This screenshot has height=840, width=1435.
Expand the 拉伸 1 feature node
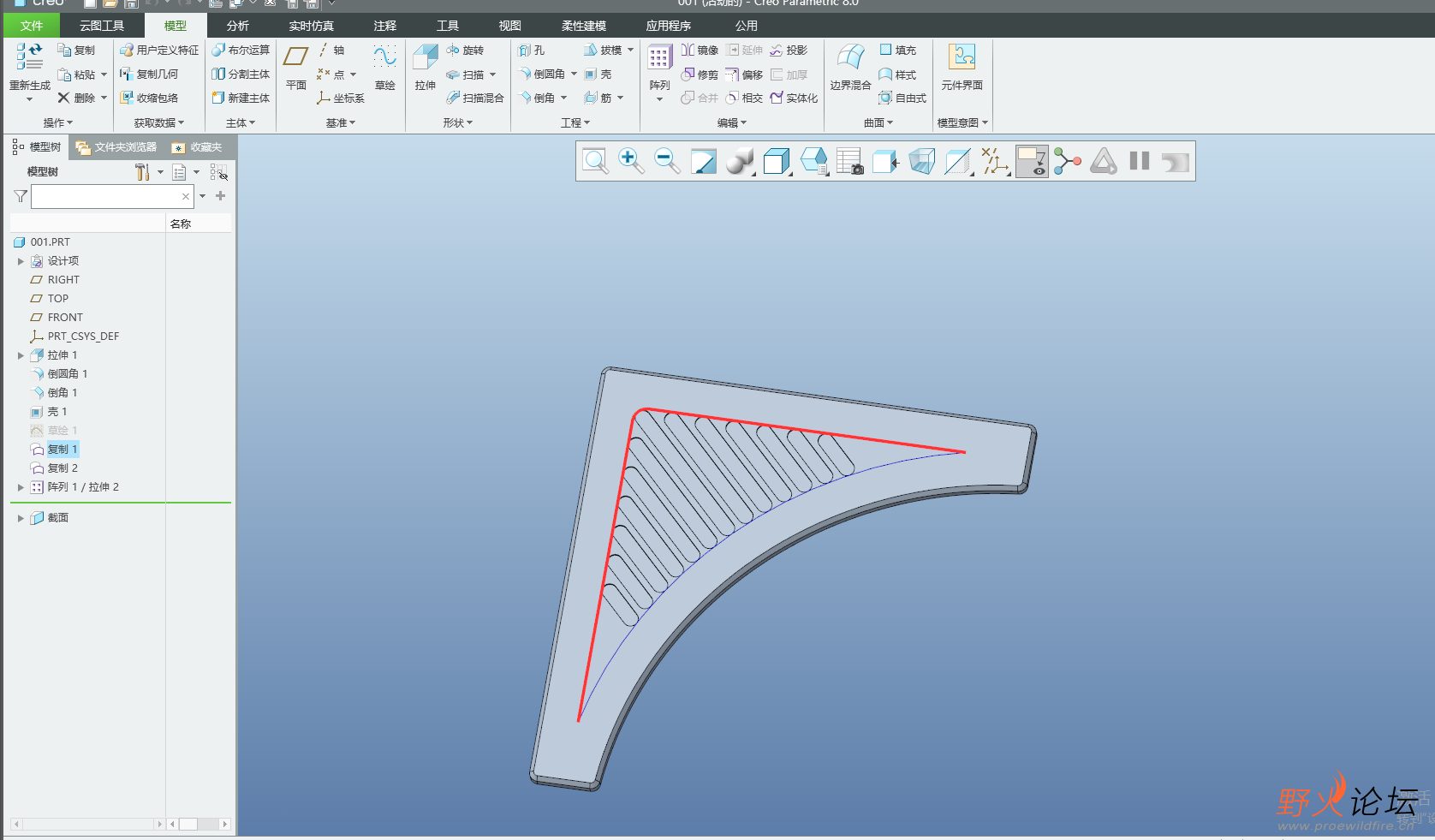tap(21, 355)
